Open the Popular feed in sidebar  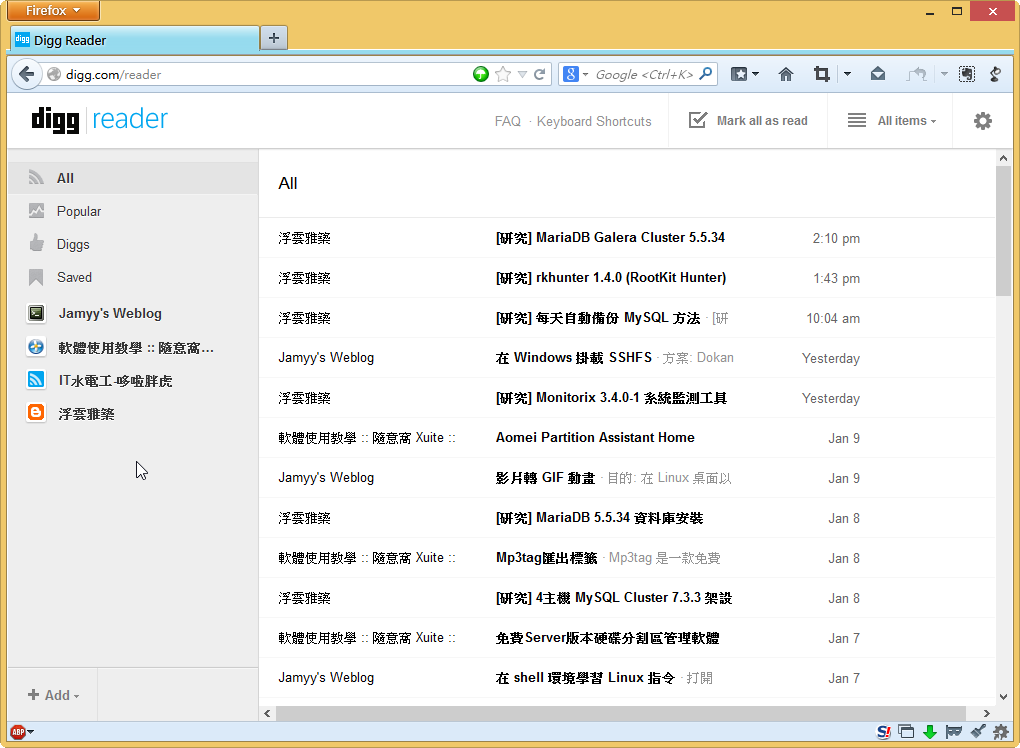[133, 211]
